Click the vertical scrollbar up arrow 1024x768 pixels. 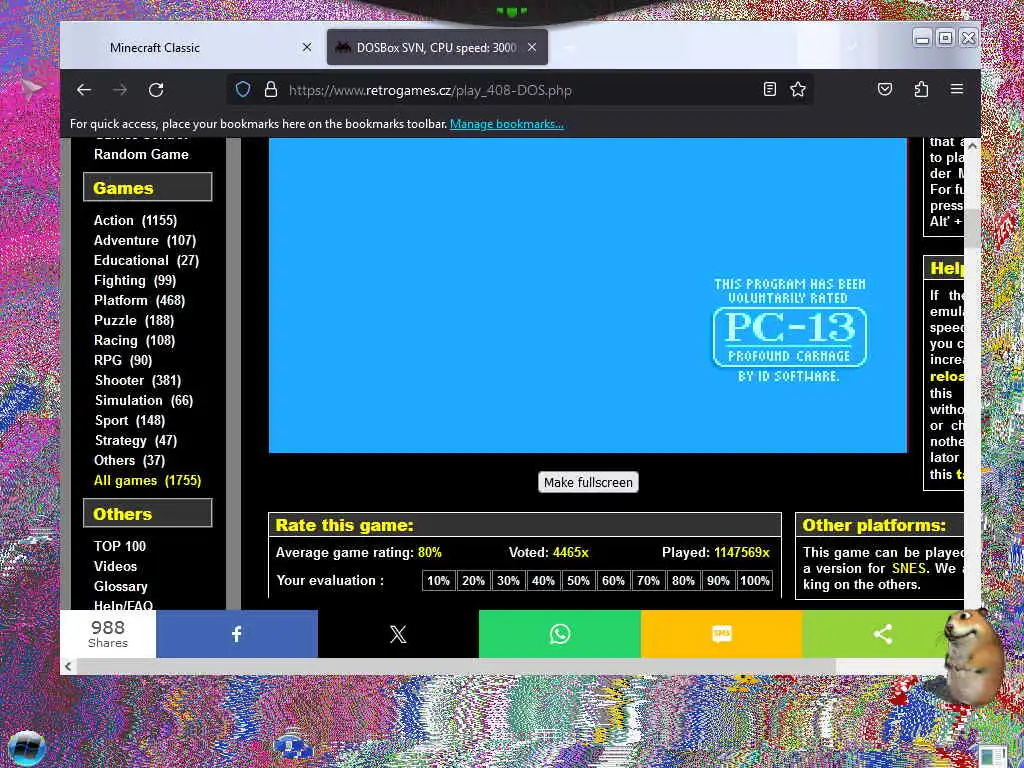(972, 146)
